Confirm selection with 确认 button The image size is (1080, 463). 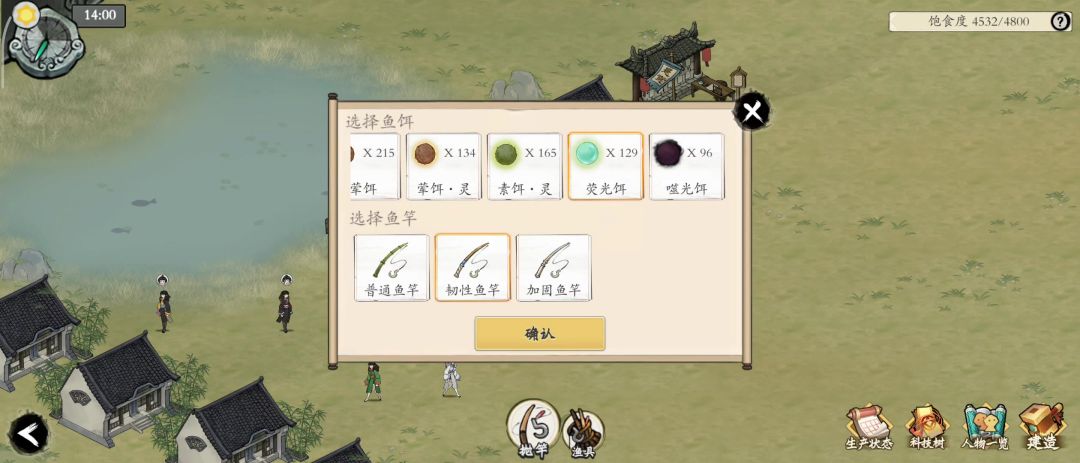pos(540,333)
